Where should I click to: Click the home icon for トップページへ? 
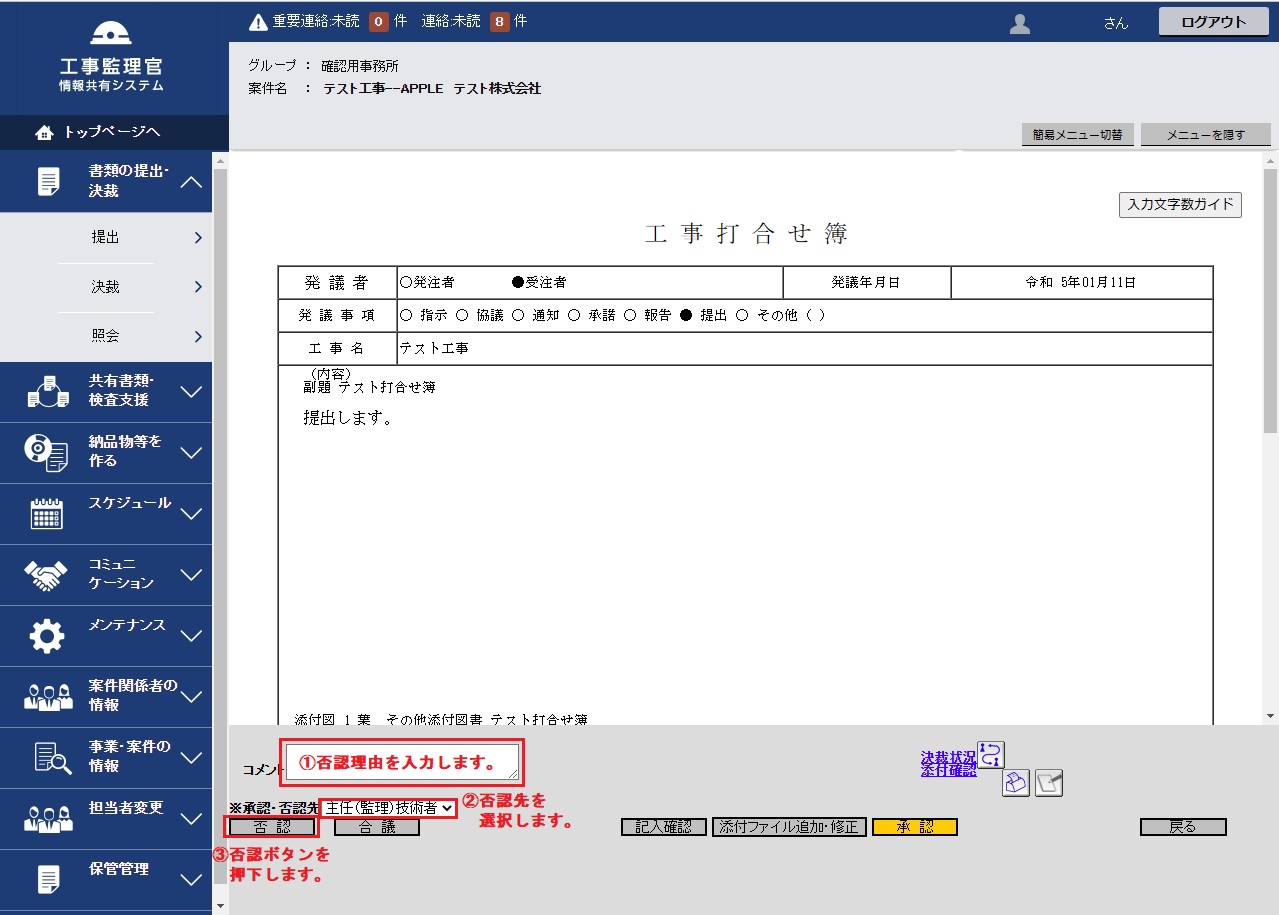(x=43, y=132)
